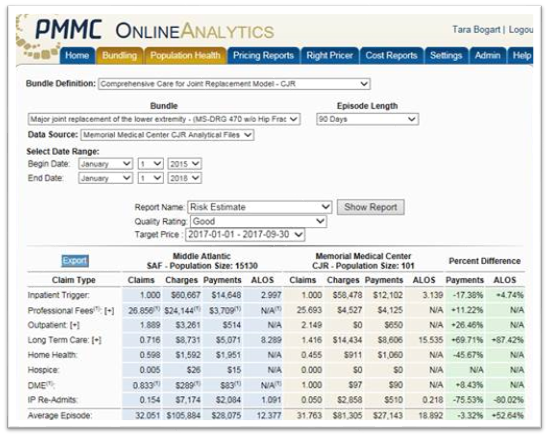Open the Settings tab
Screen dimensions: 549x437
coord(446,55)
